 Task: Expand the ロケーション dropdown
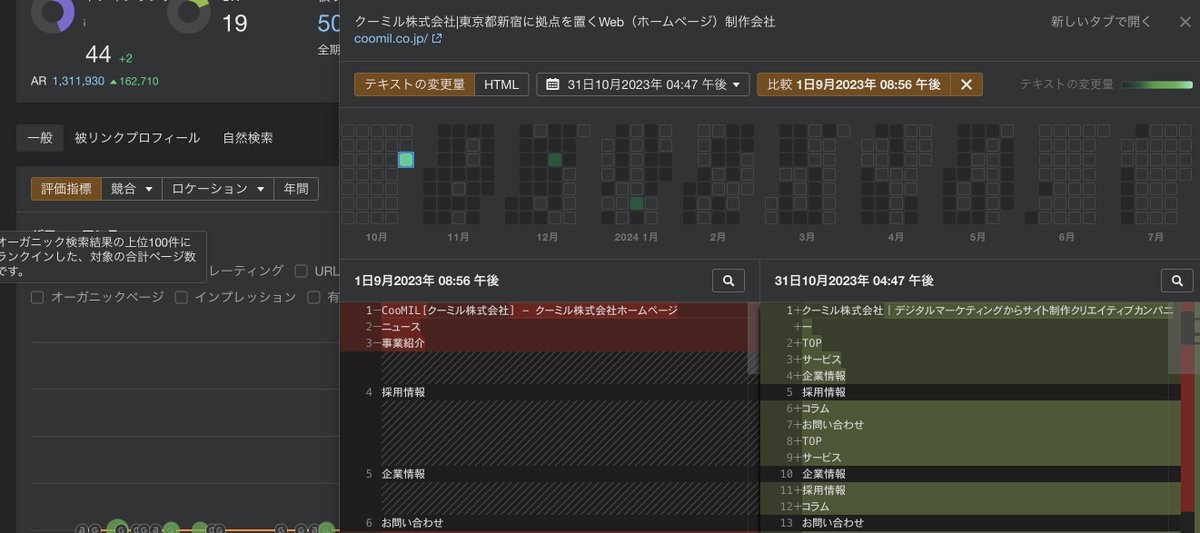[x=218, y=189]
